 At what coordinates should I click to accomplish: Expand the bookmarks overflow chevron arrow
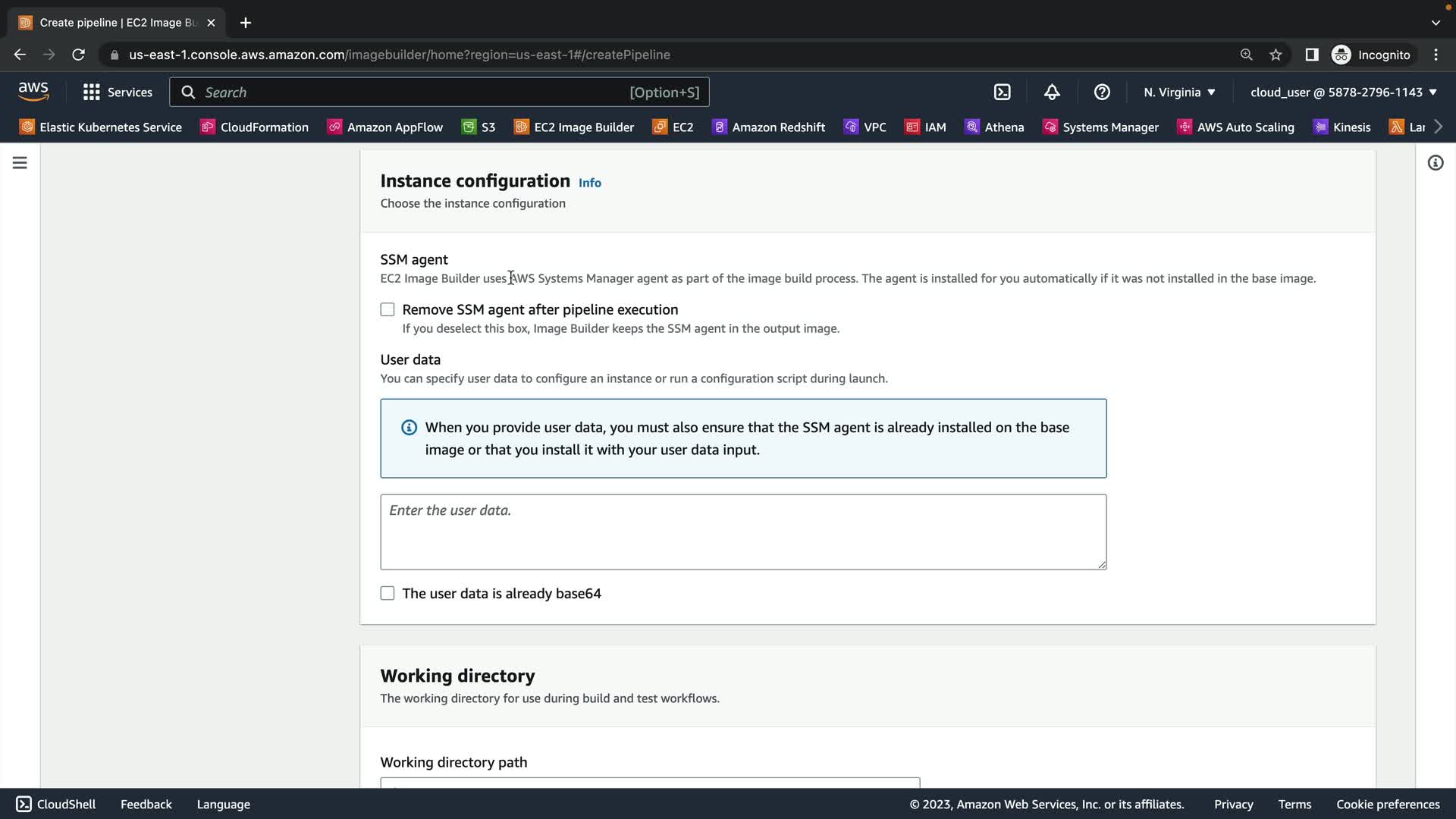(x=1438, y=127)
